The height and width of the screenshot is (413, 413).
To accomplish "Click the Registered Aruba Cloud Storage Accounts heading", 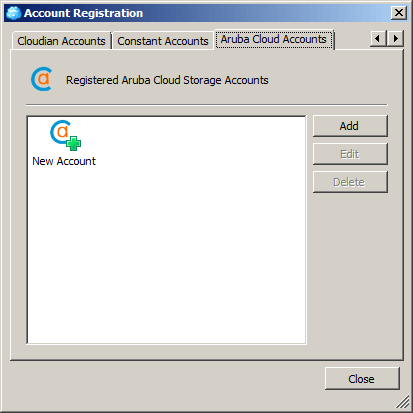I will coord(167,80).
